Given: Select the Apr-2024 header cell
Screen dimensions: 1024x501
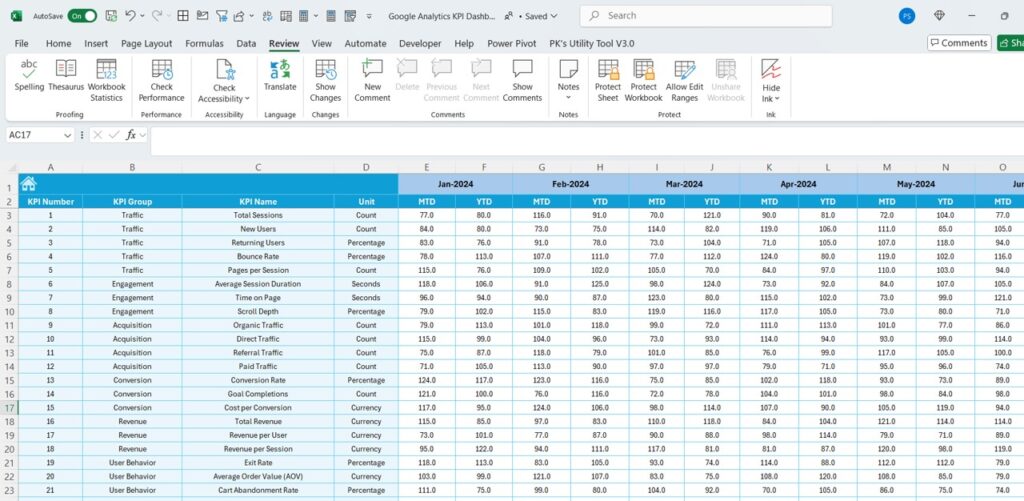Looking at the screenshot, I should (x=799, y=184).
